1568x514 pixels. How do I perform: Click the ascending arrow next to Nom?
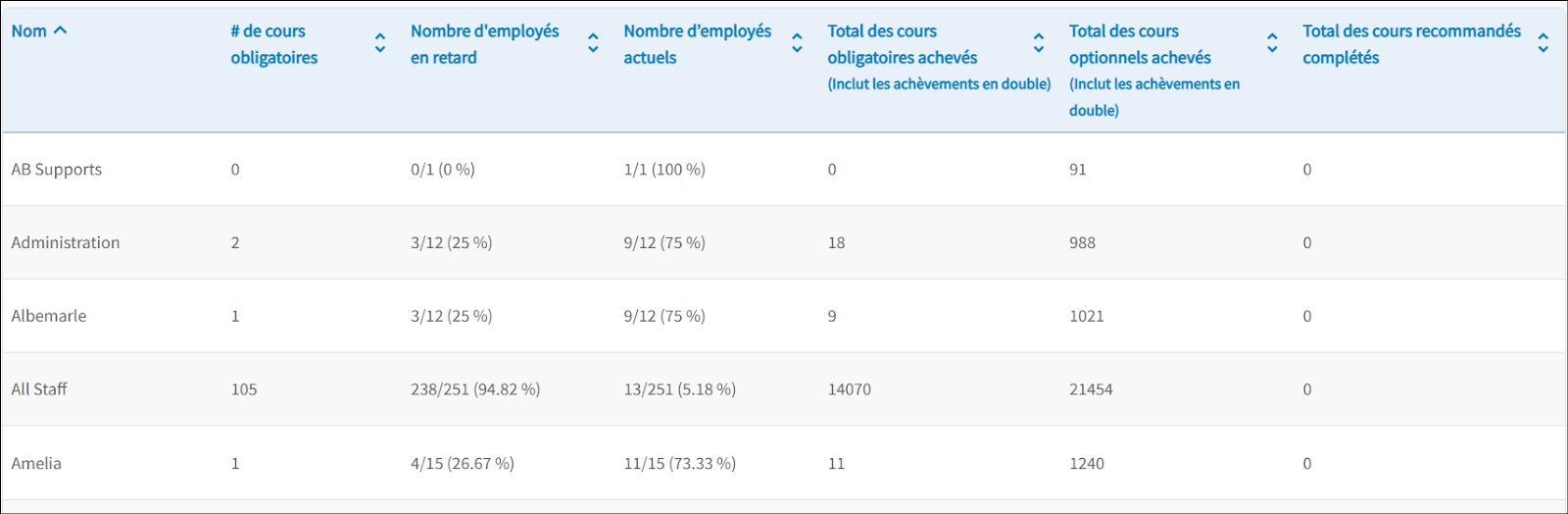tap(61, 30)
